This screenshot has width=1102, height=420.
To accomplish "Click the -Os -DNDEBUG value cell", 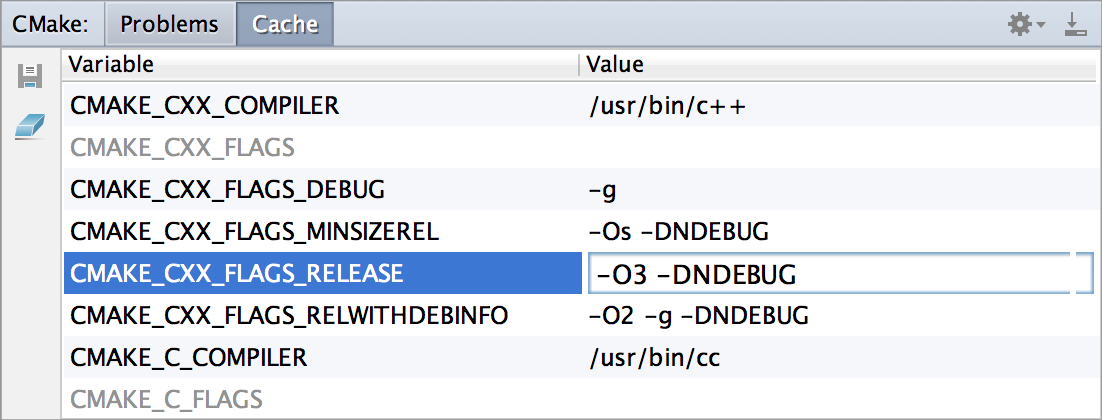I will pyautogui.click(x=679, y=232).
